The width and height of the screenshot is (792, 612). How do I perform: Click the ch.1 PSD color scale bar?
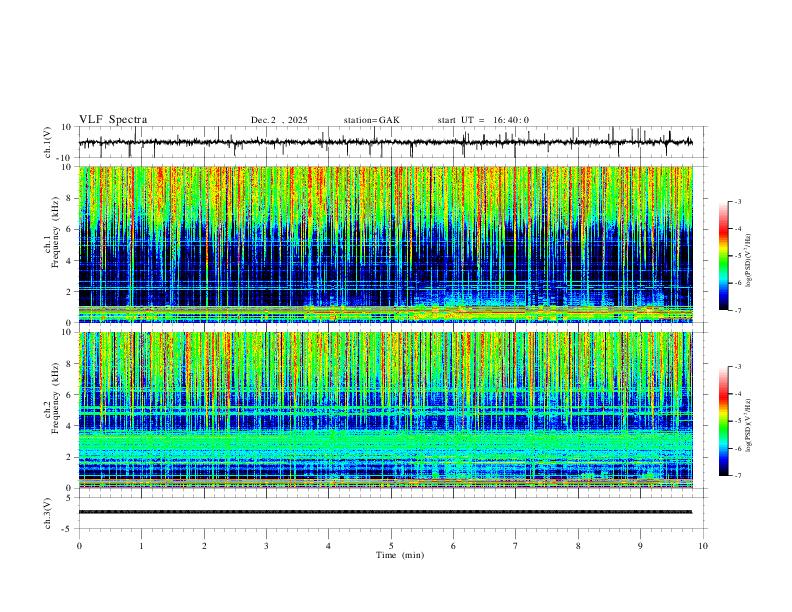pos(724,256)
